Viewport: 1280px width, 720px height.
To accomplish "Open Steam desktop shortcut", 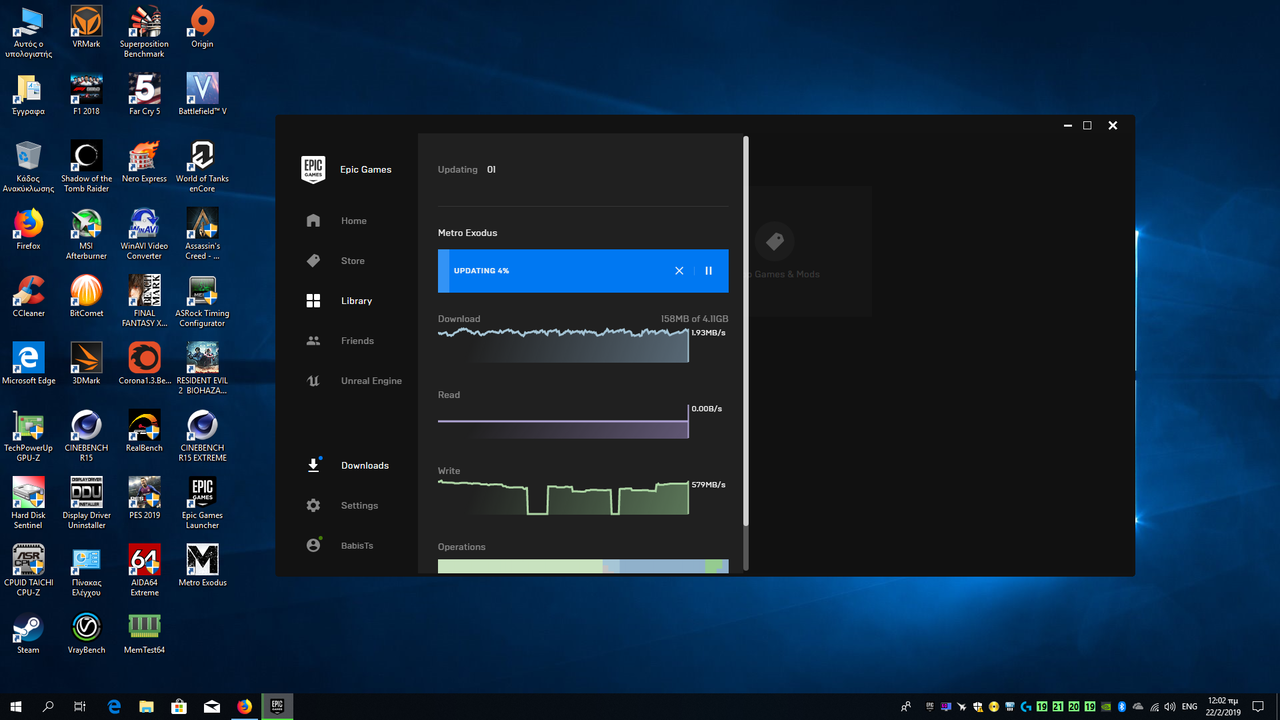I will 28,632.
